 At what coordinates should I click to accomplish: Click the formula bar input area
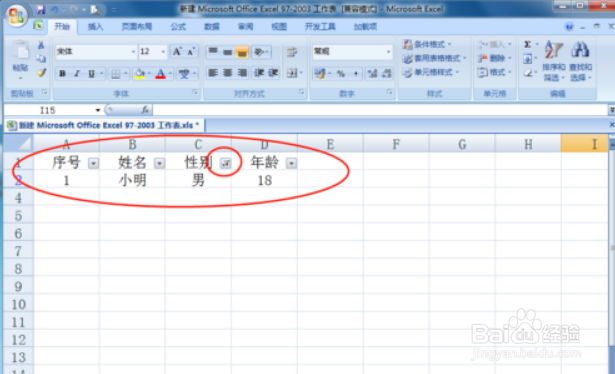[380, 110]
